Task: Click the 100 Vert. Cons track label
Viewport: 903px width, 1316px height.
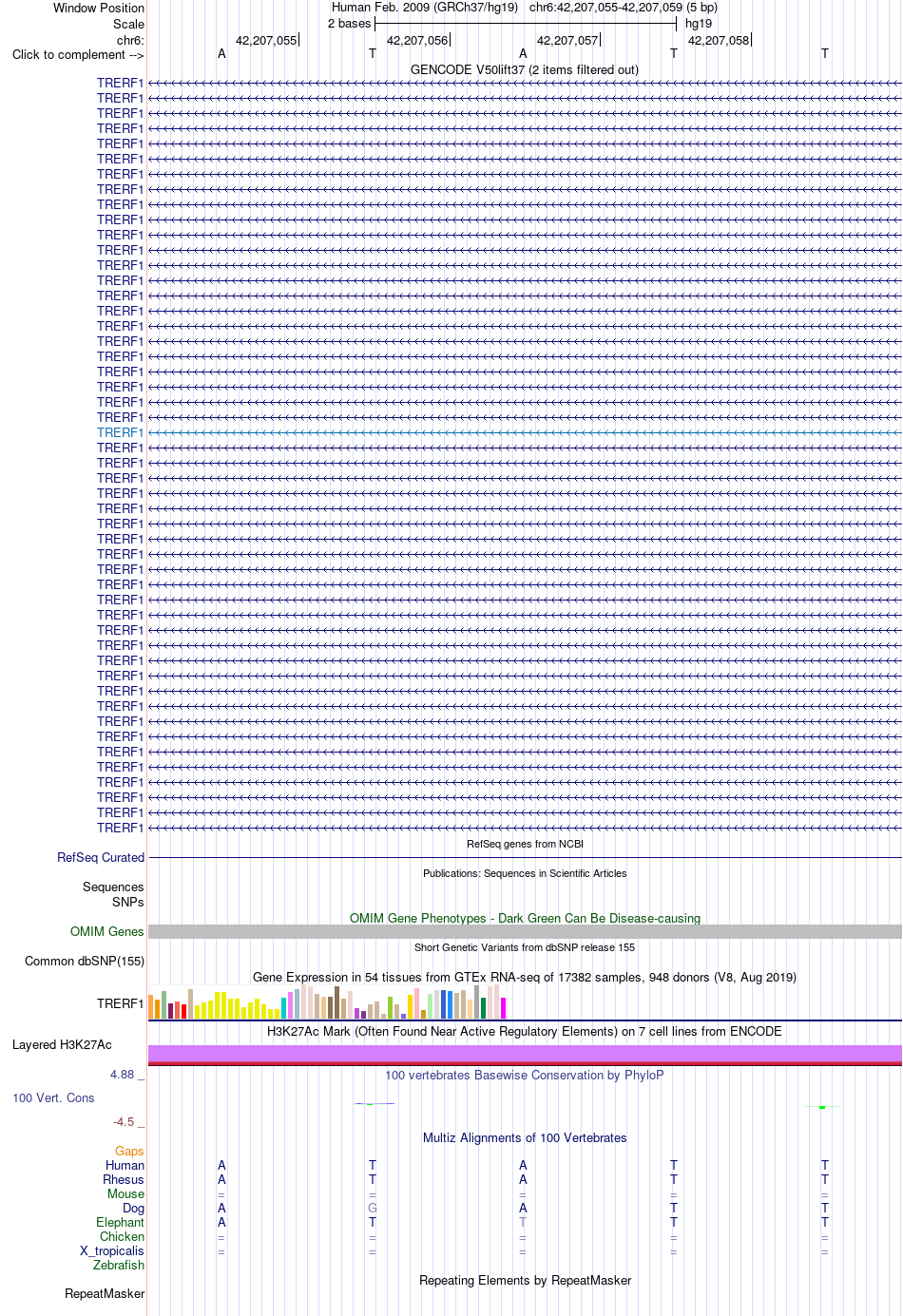Action: point(53,1097)
